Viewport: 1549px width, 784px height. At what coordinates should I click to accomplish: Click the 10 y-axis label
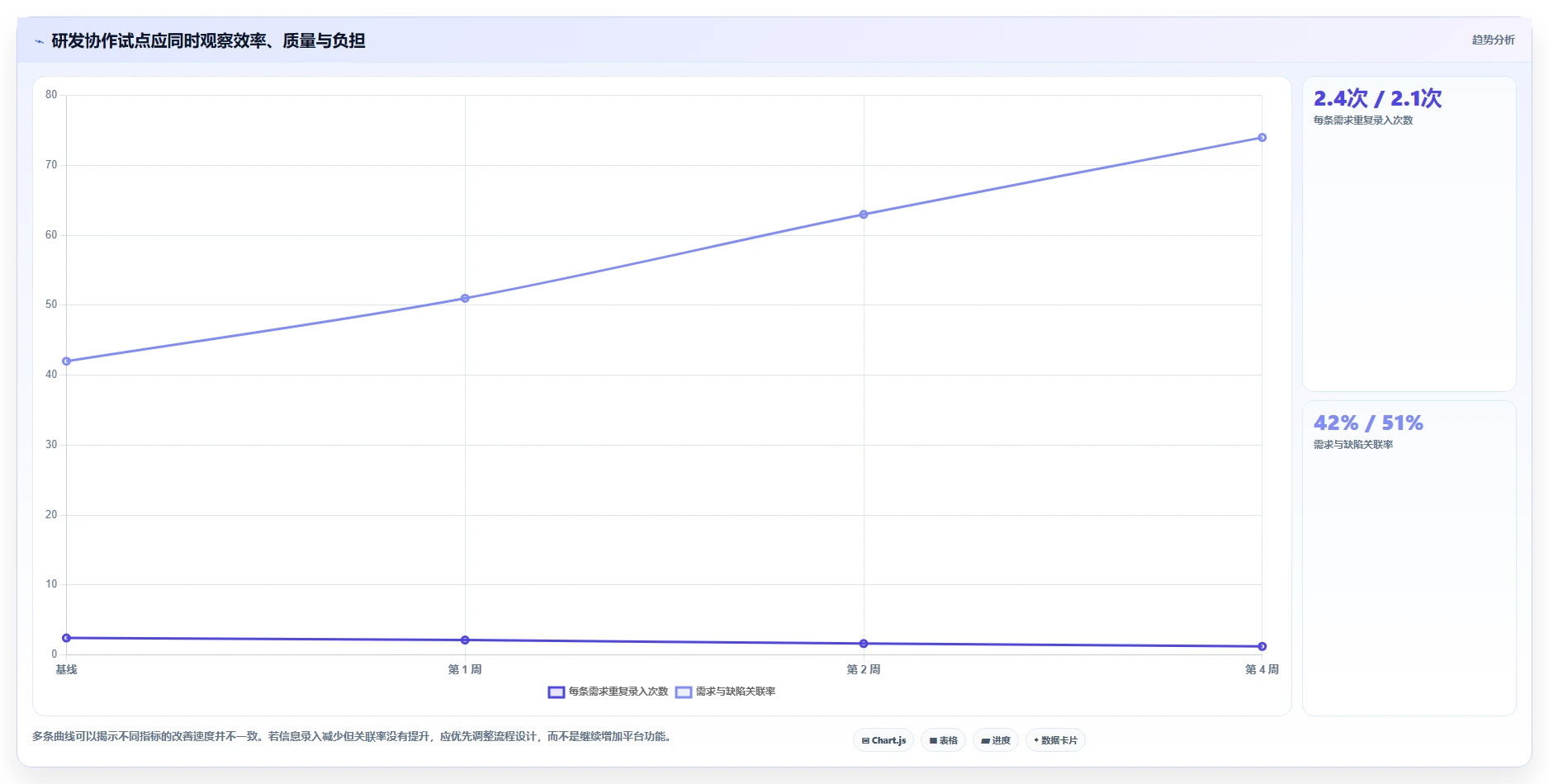coord(51,584)
